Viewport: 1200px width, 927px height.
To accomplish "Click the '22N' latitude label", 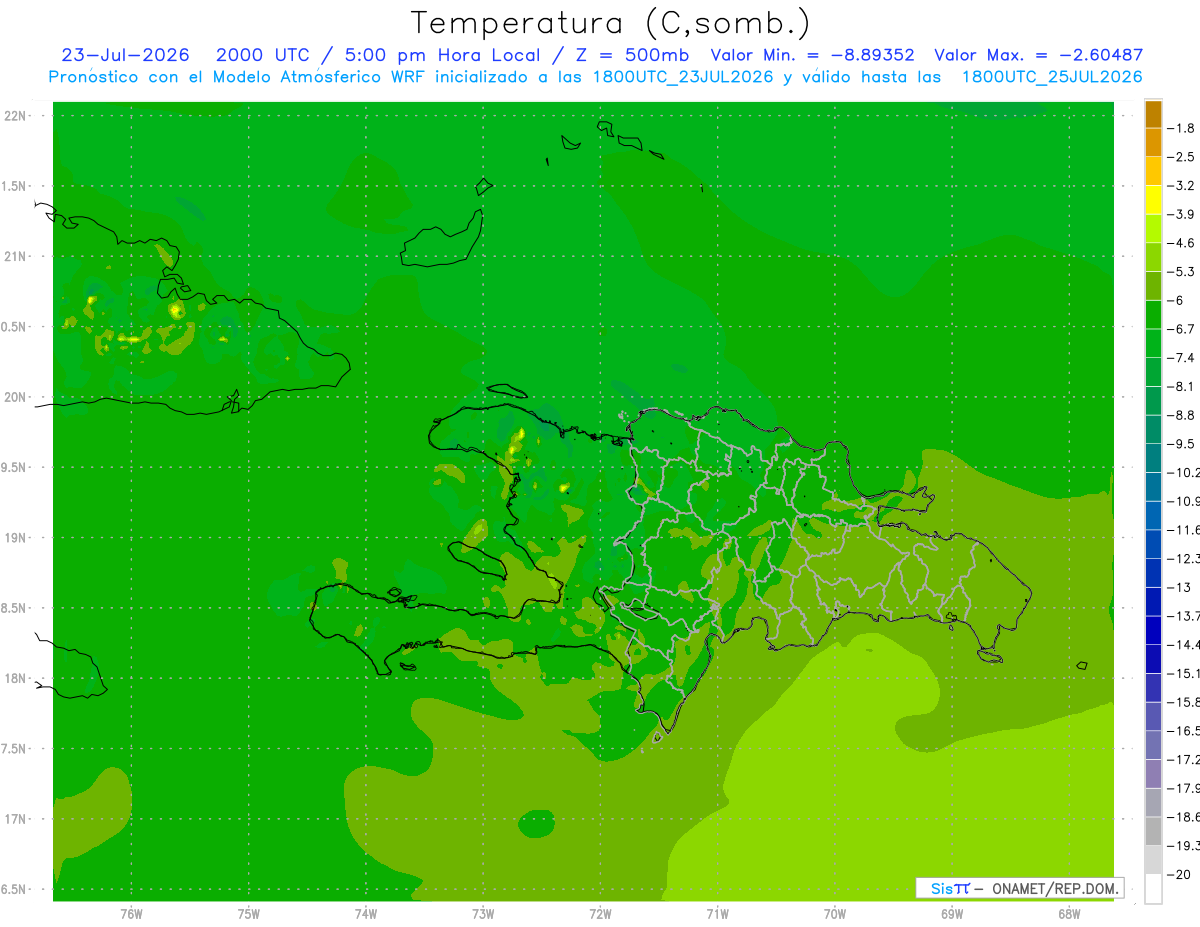I will point(15,116).
